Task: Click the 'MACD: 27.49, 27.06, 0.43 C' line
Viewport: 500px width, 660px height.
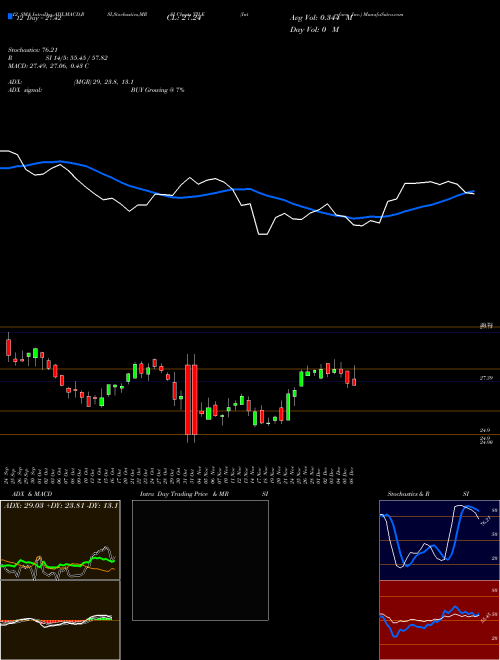Action: pos(48,66)
